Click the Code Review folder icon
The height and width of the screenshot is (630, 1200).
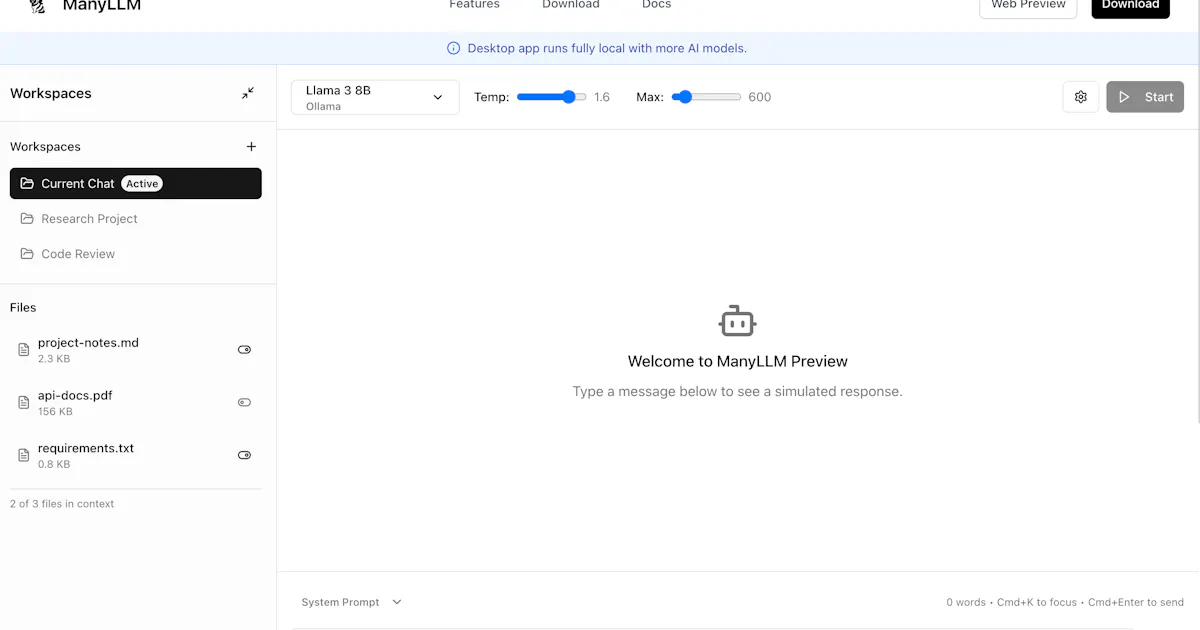(x=27, y=253)
